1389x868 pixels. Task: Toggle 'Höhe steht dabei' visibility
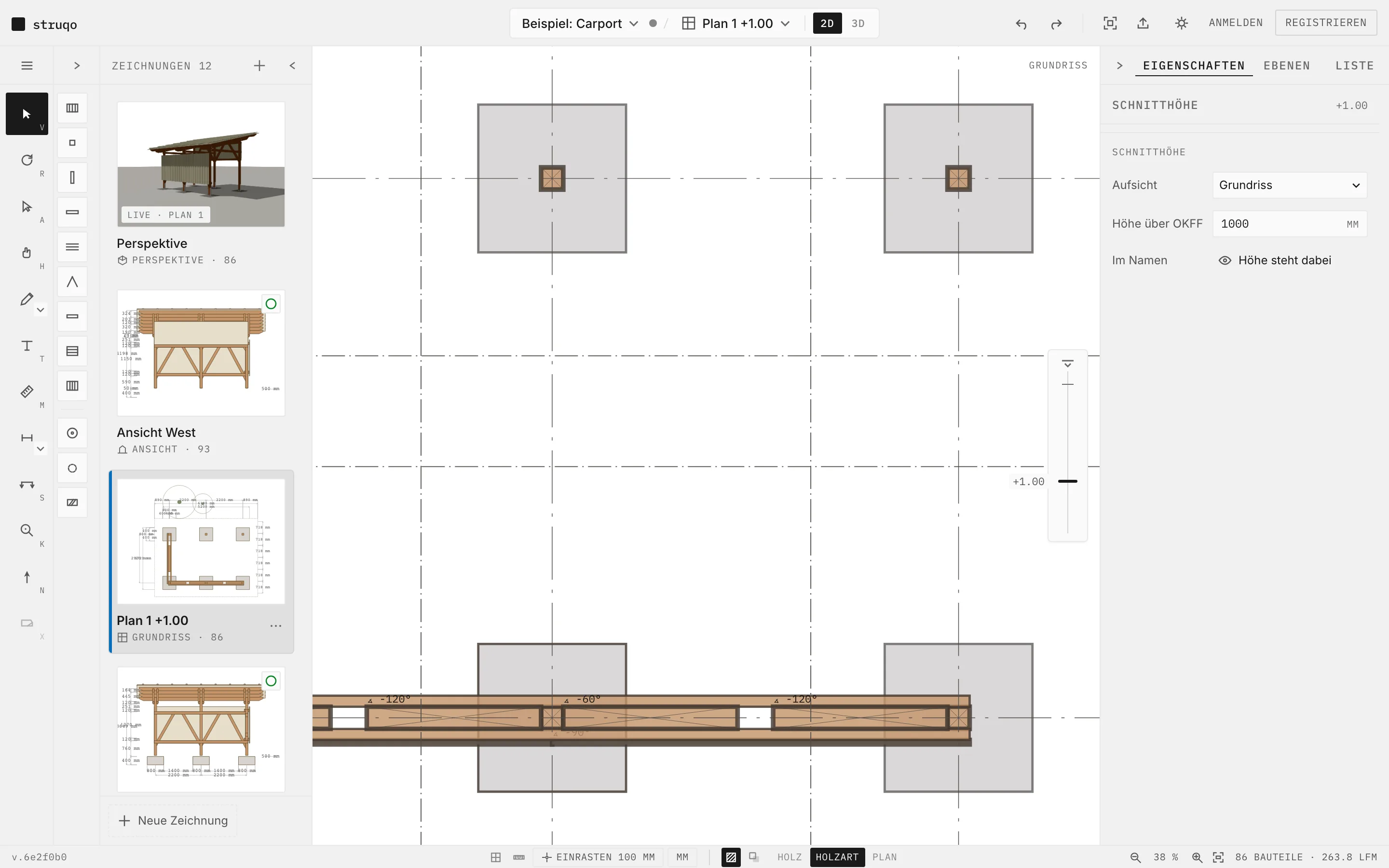(1274, 260)
